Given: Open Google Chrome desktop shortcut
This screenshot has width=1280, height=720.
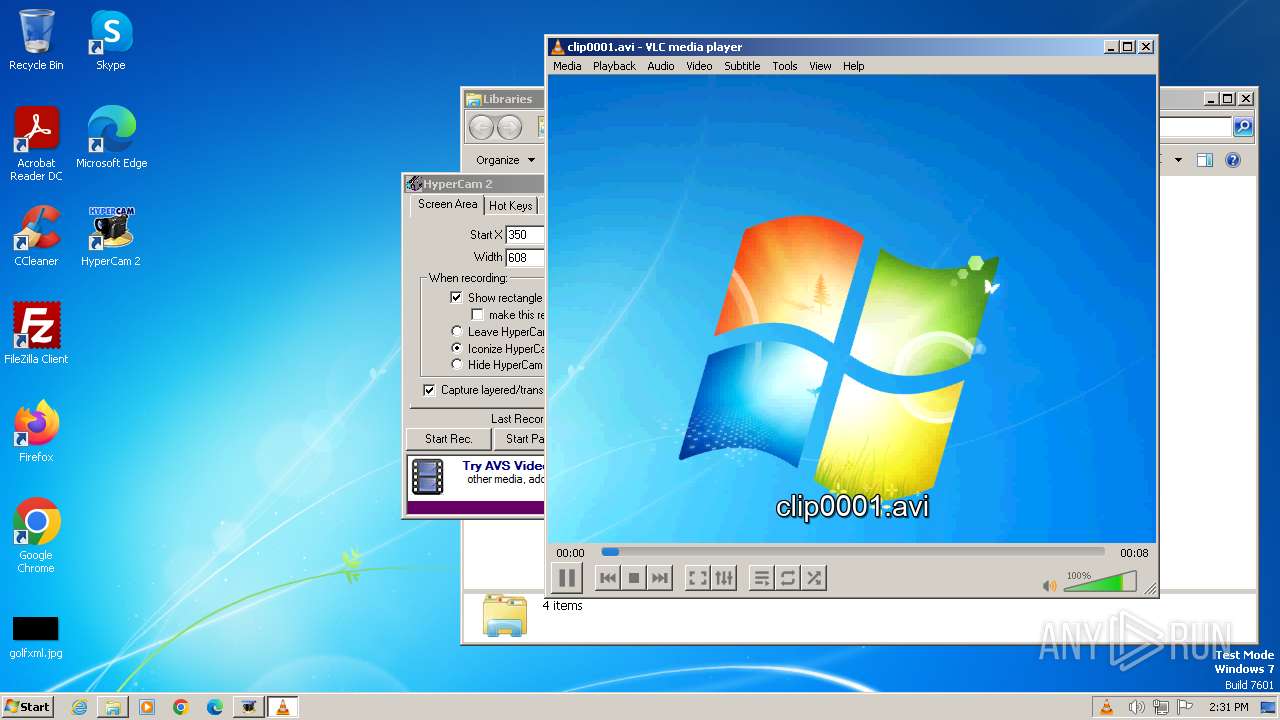Looking at the screenshot, I should pyautogui.click(x=36, y=535).
